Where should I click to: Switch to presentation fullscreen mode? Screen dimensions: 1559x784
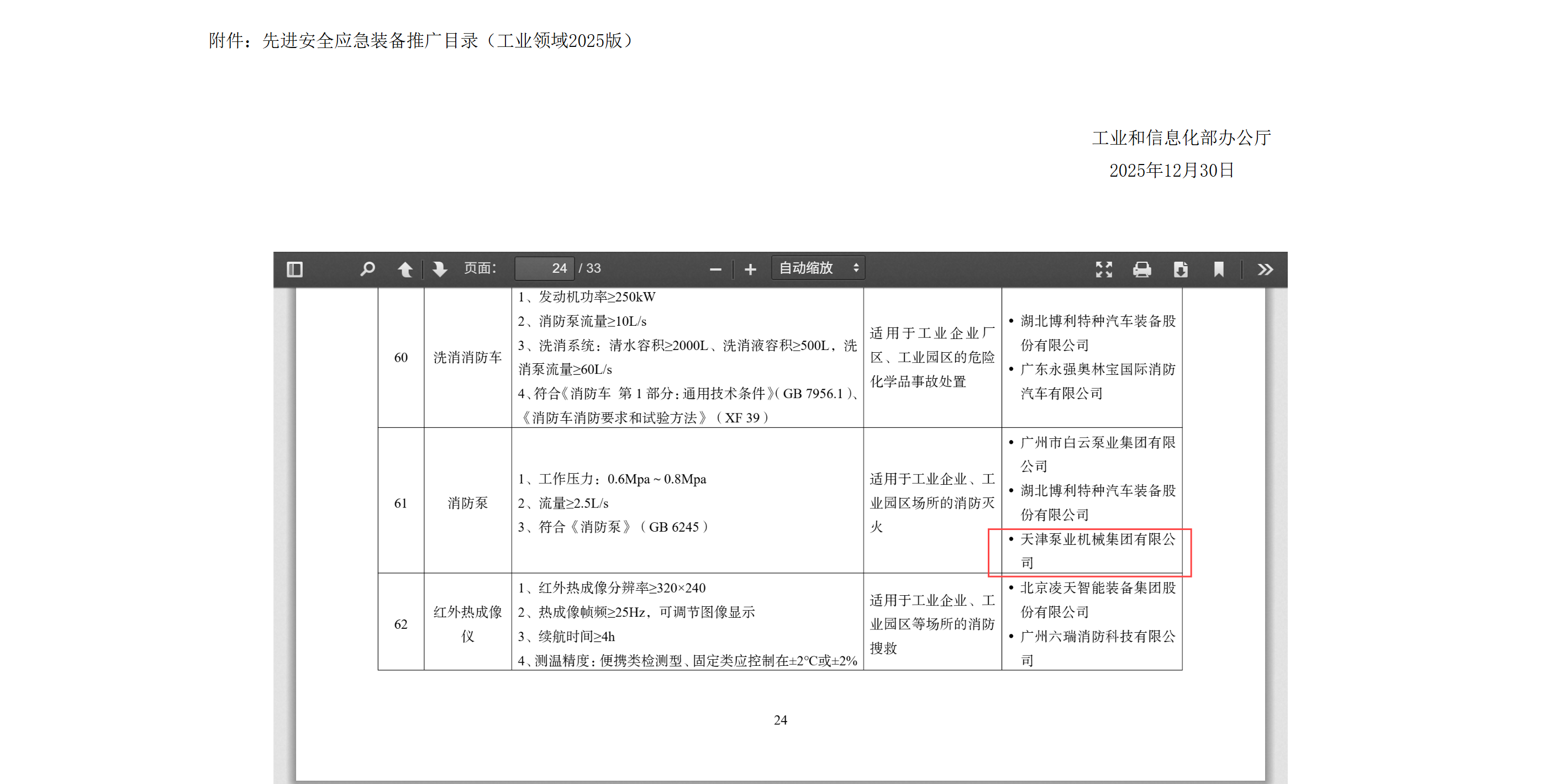[x=1104, y=270]
